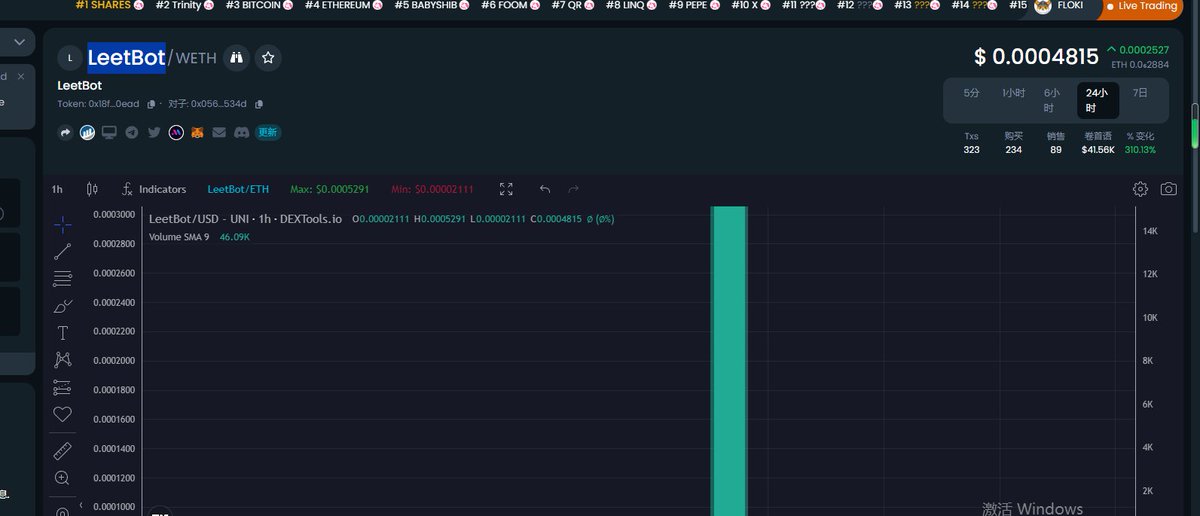The image size is (1200, 516).
Task: Add token to MetaMask fox icon
Action: (198, 132)
